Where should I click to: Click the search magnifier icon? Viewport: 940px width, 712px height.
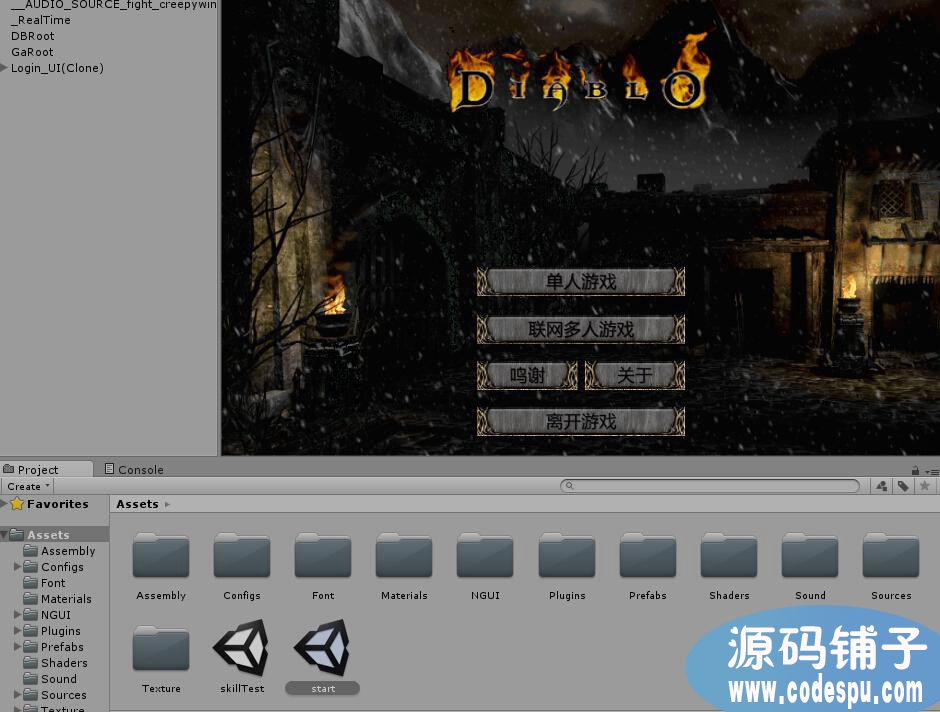(570, 486)
